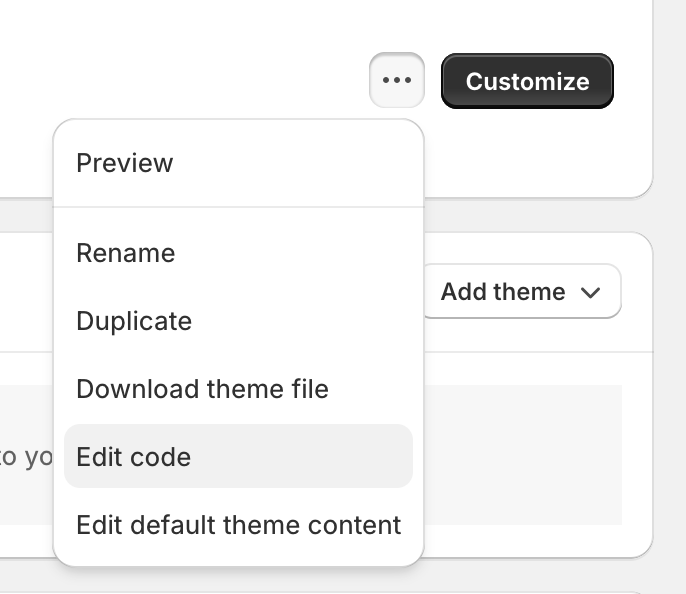Launch the theme editor with Customize
Screen dimensions: 686x594
[527, 81]
